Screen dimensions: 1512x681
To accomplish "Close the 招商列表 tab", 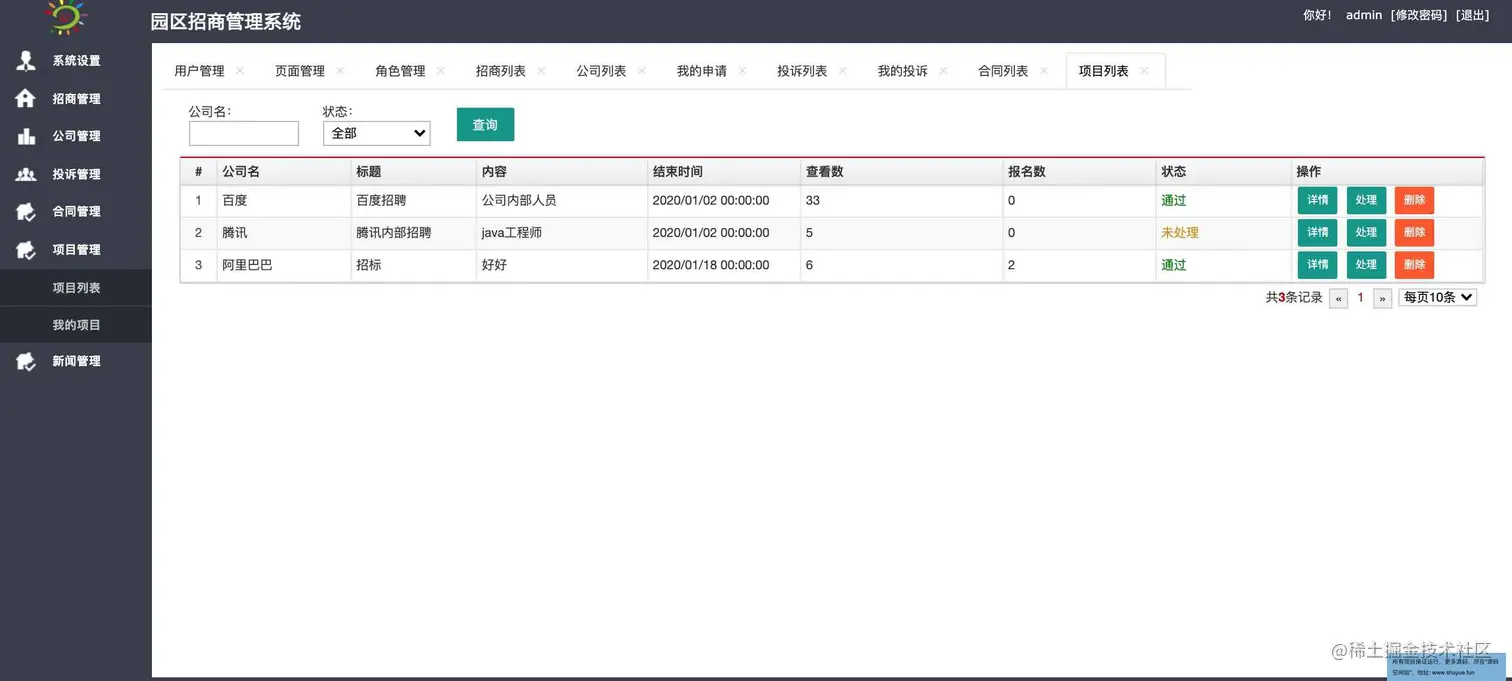I will click(541, 71).
